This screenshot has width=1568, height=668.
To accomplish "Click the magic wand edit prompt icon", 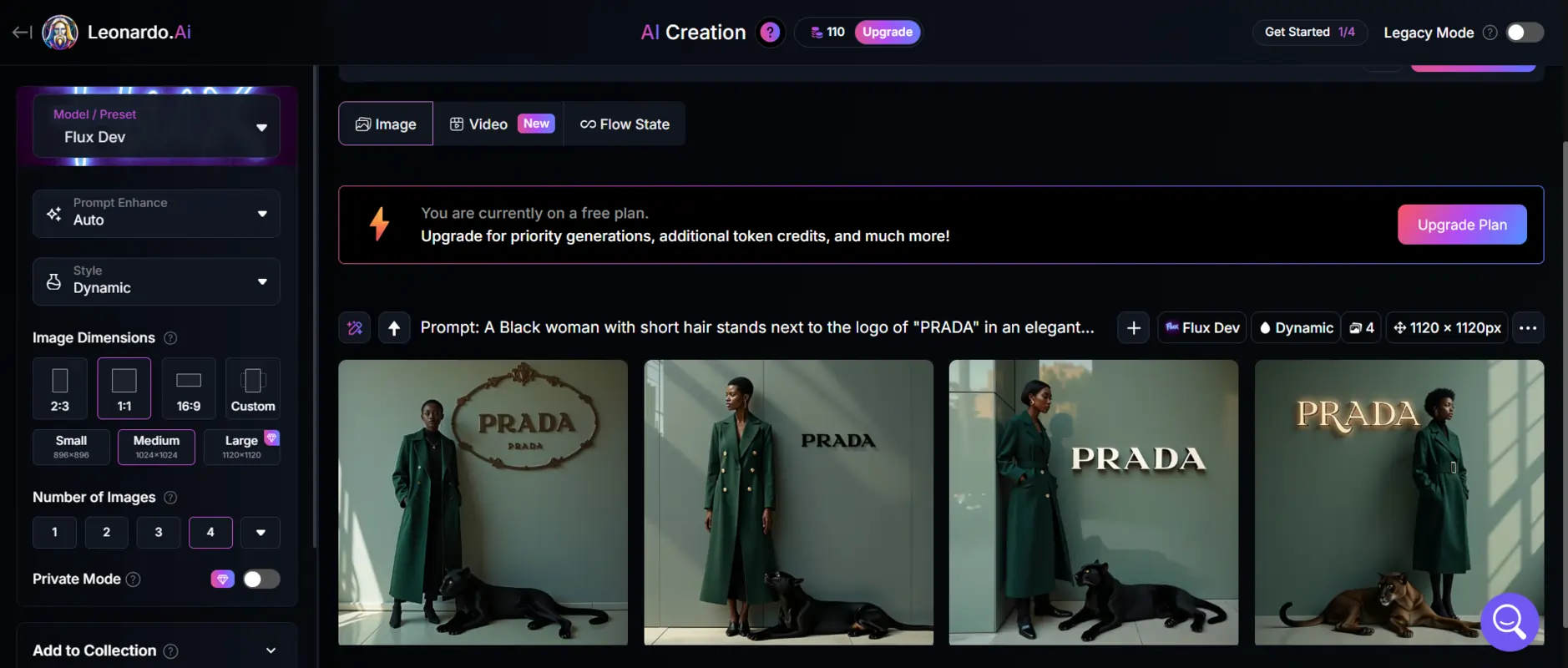I will (x=355, y=328).
